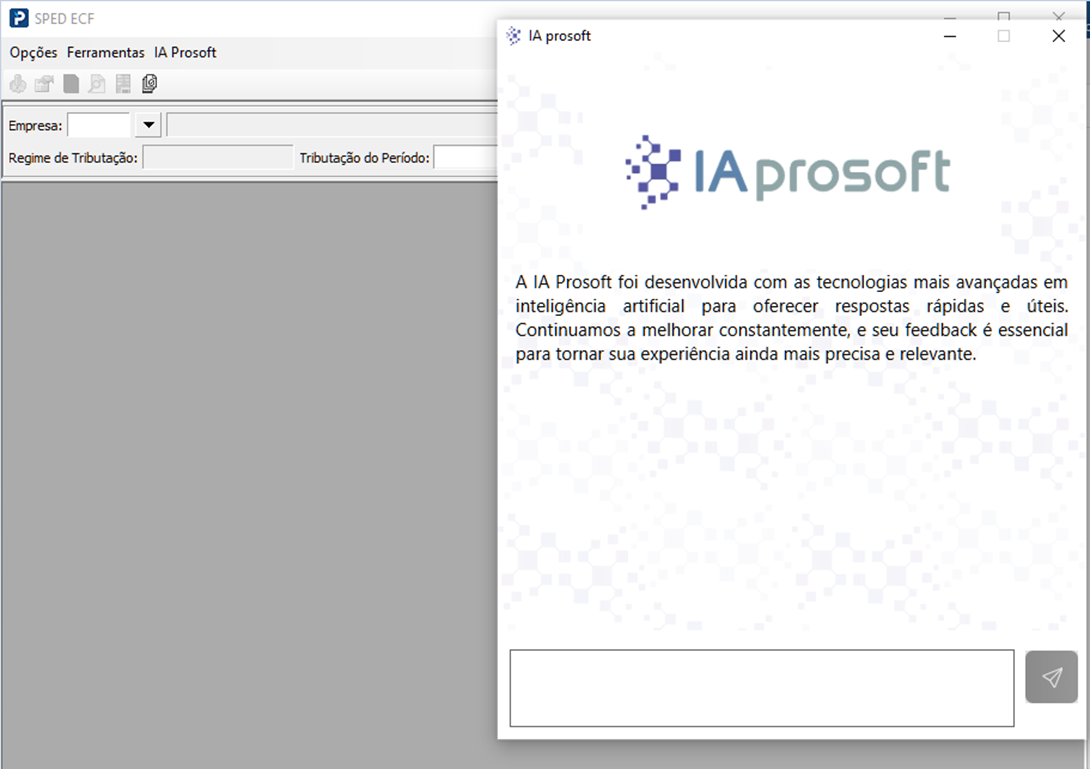Expand the Empresa dropdown arrow
Image resolution: width=1090 pixels, height=769 pixels.
point(148,125)
